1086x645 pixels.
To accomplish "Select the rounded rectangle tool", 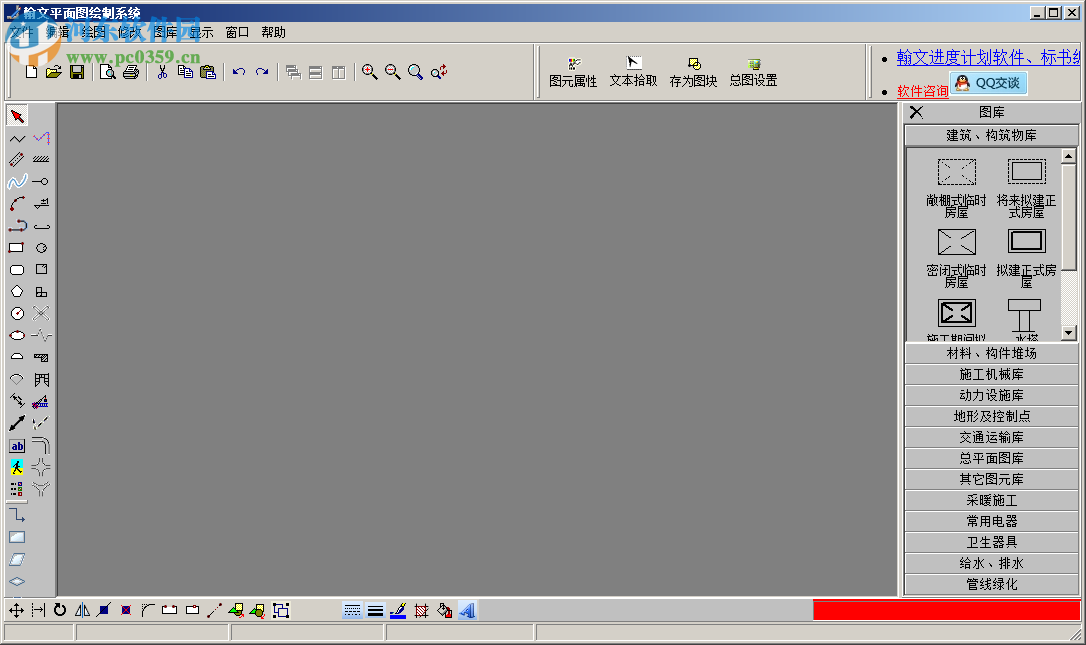I will 17,270.
